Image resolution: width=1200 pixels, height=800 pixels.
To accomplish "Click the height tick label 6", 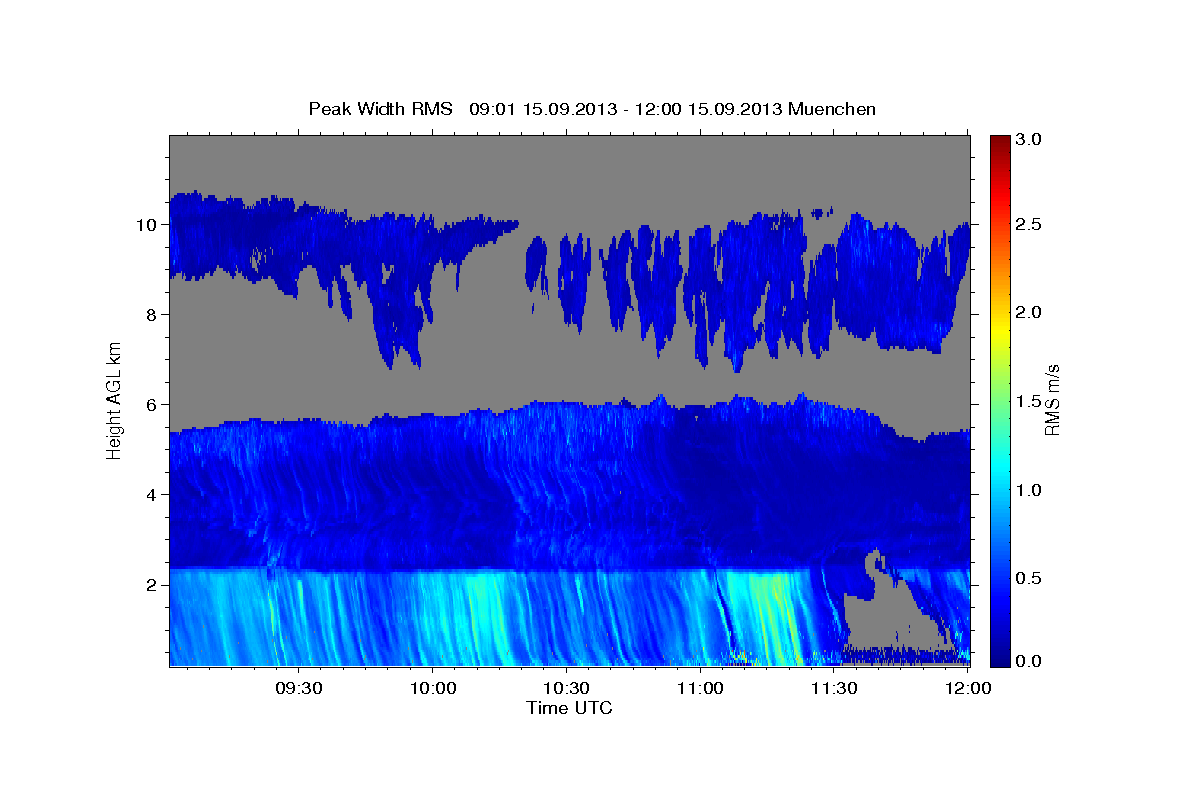I will [x=151, y=404].
